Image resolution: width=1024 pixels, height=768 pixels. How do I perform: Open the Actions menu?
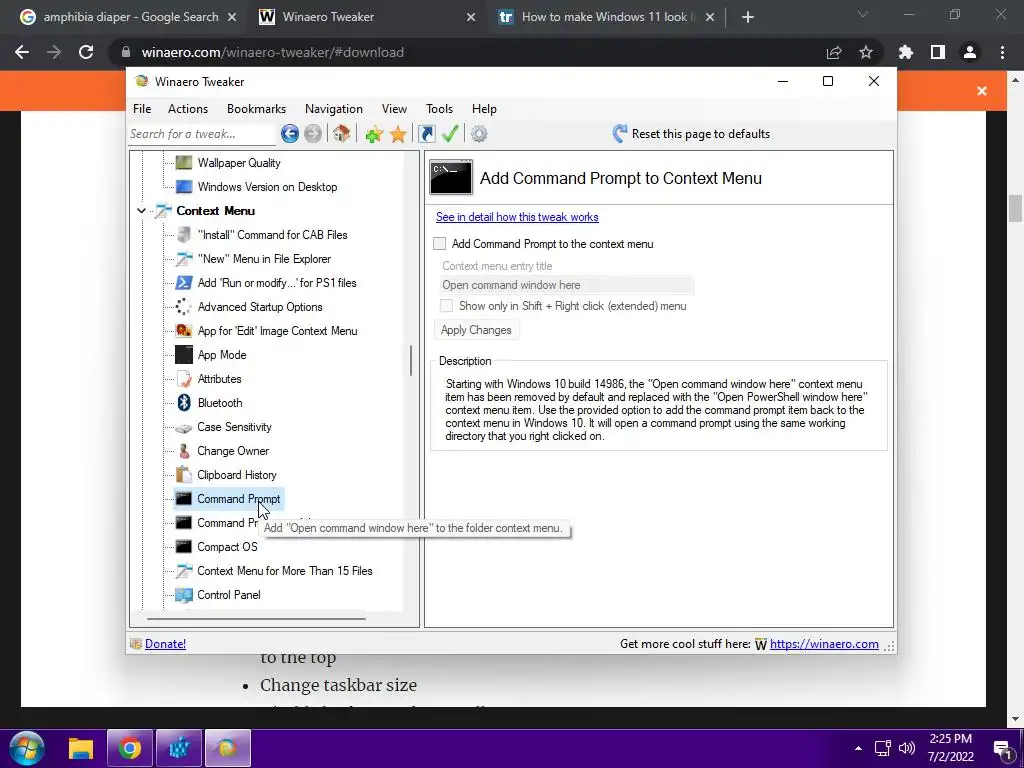(x=187, y=109)
